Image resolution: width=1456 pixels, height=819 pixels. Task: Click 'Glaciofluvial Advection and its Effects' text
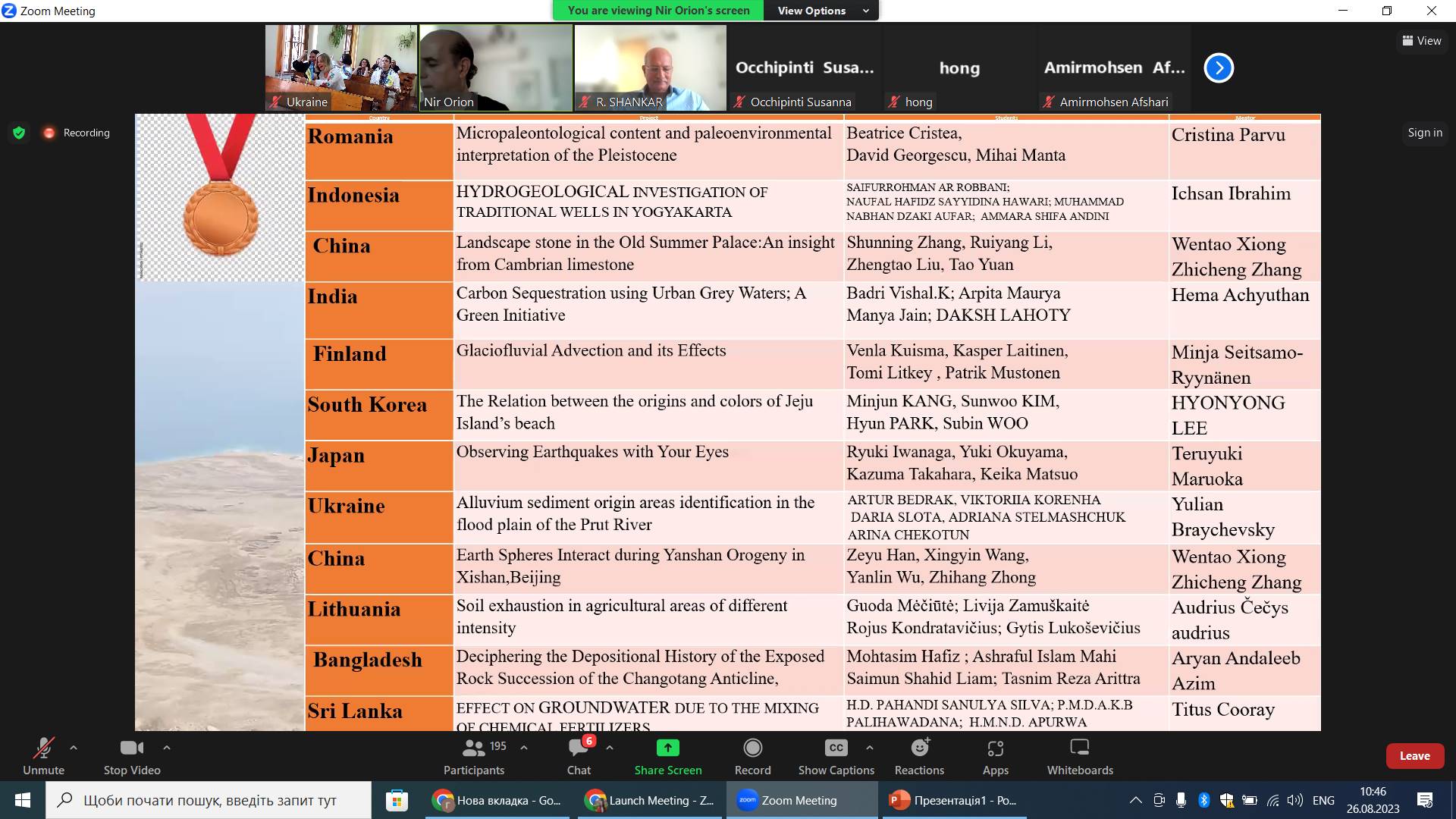591,350
